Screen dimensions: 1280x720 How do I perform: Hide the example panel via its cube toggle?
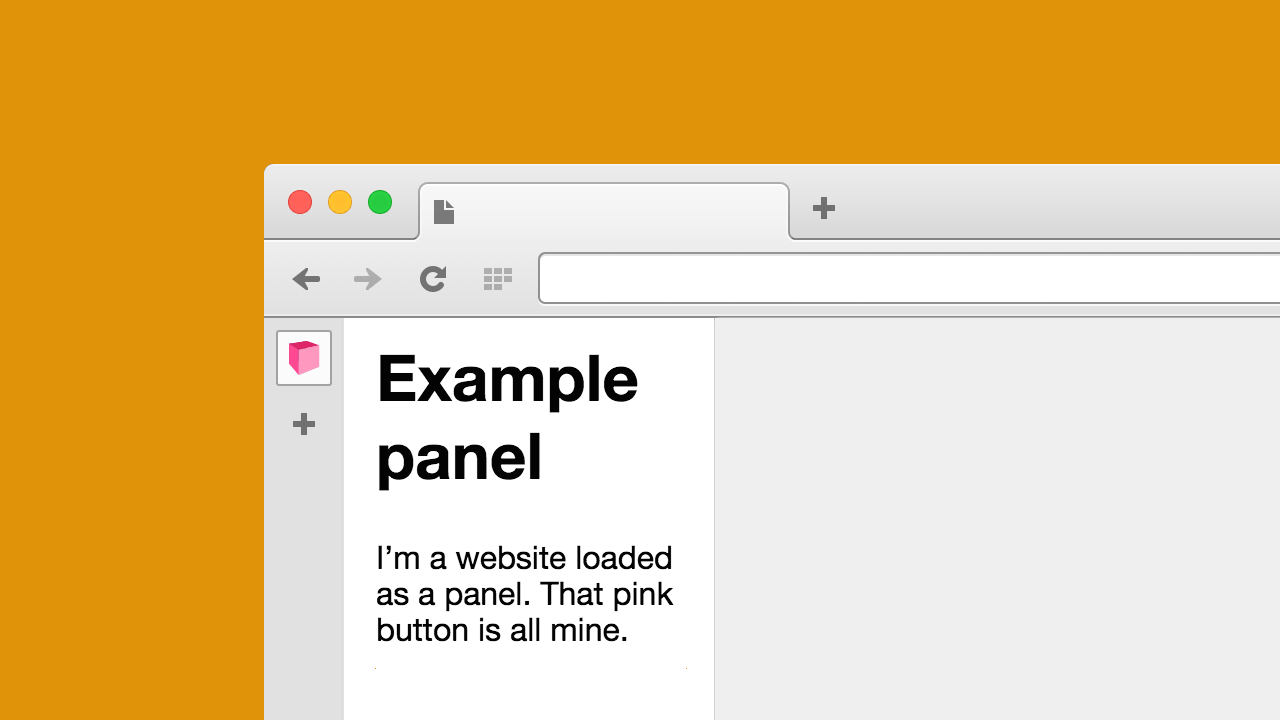(x=303, y=357)
